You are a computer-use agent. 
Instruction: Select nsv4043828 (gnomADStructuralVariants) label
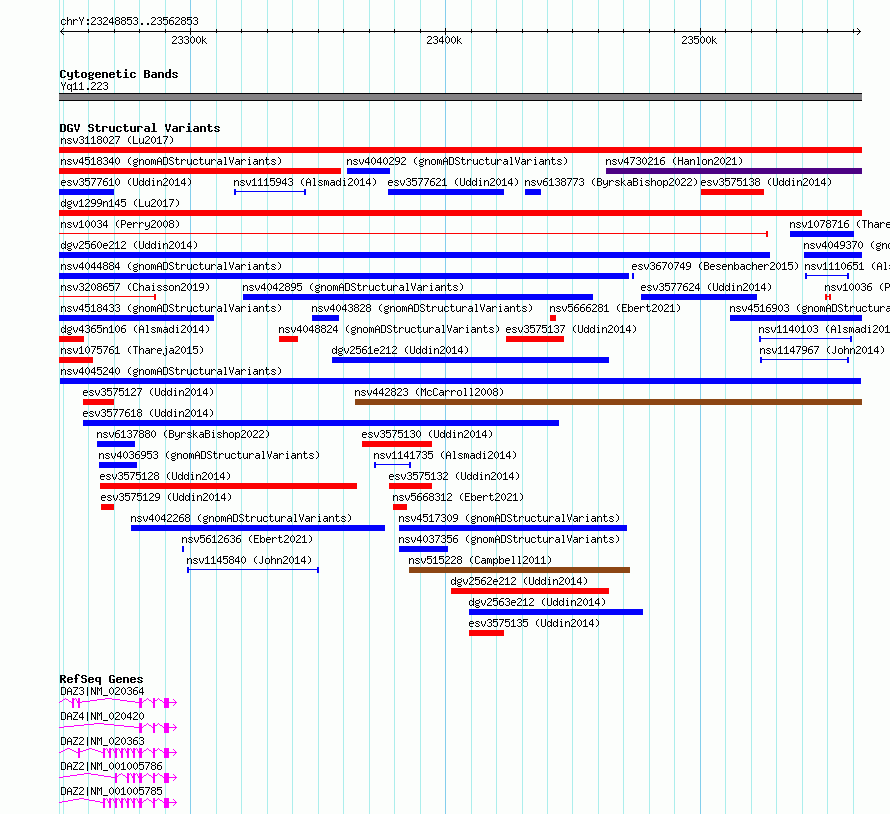422,308
